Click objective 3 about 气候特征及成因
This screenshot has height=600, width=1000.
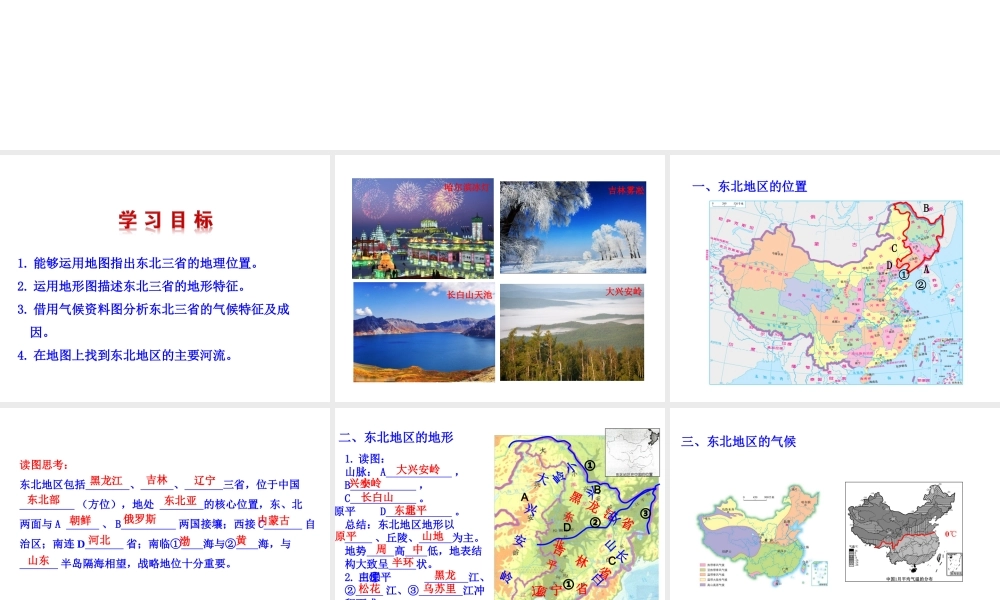pos(153,321)
